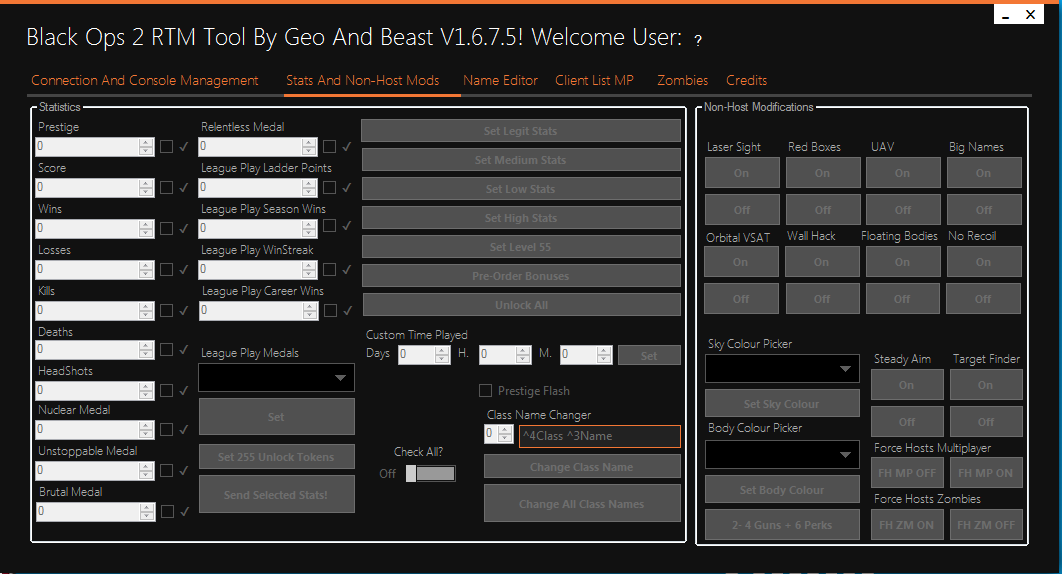1062x574 pixels.
Task: Click the League Play Medals Set button
Action: (x=276, y=417)
